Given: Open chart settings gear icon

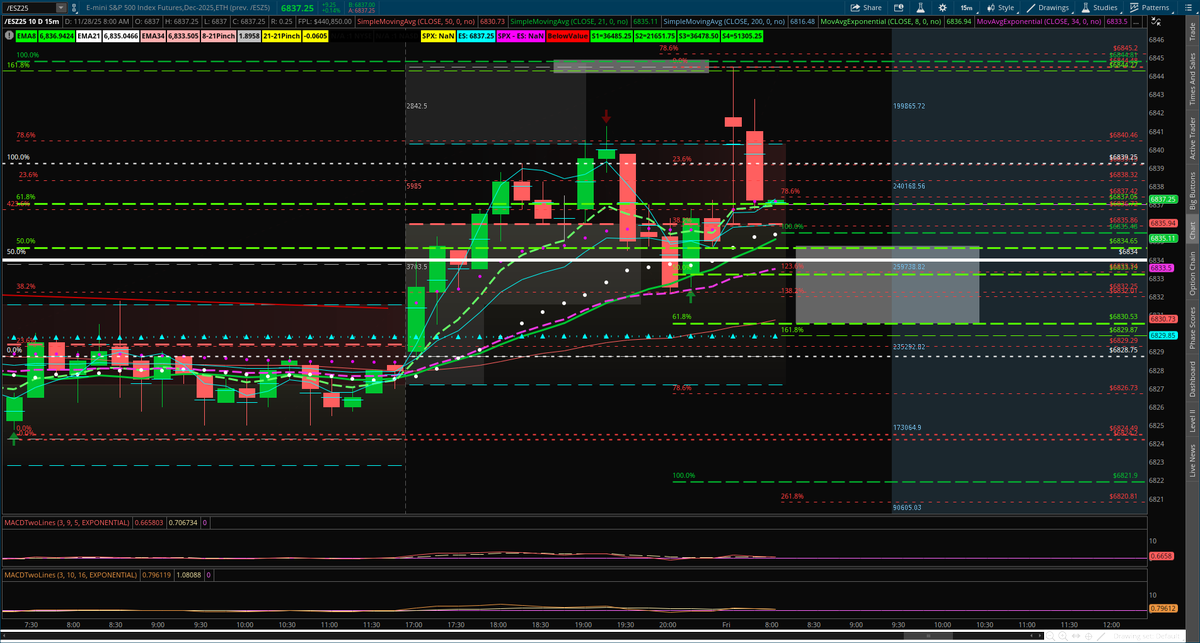Looking at the screenshot, I should coord(943,7).
